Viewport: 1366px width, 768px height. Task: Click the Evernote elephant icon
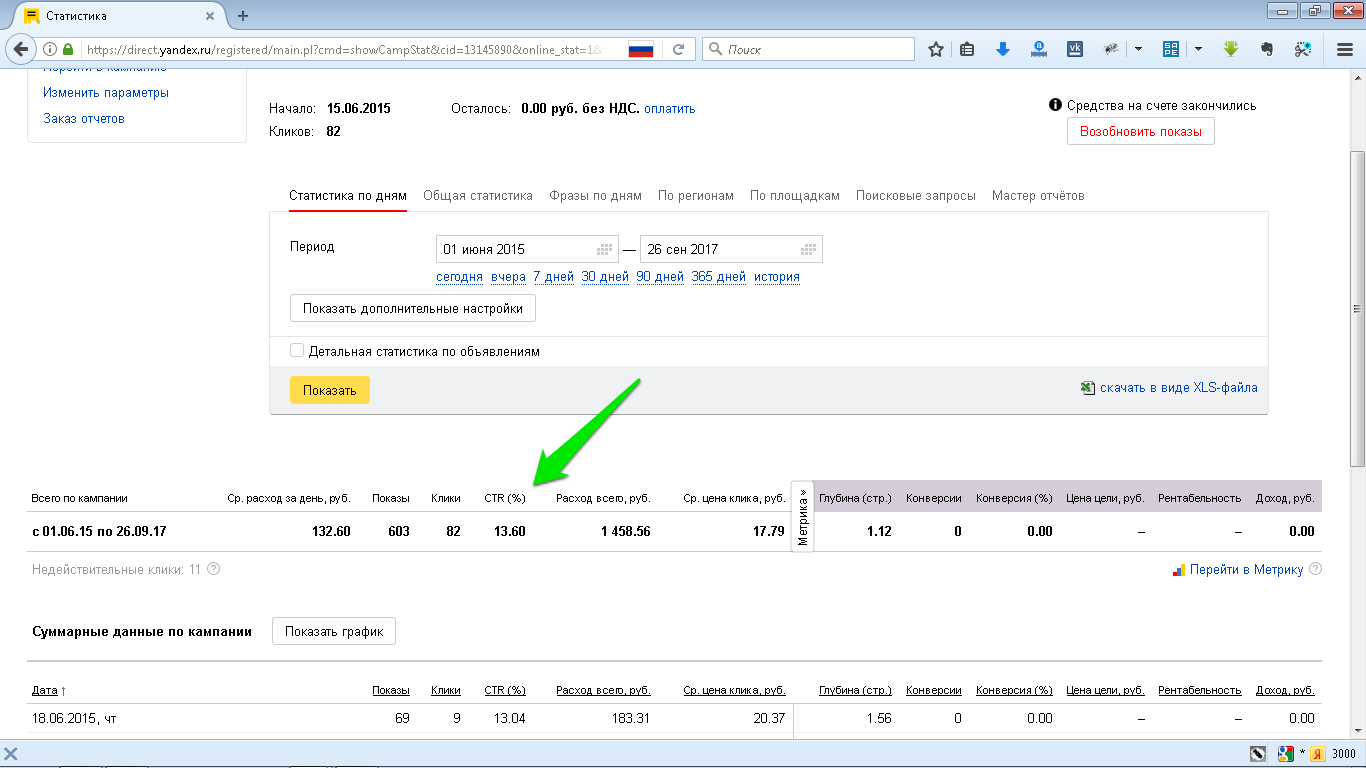click(1267, 49)
